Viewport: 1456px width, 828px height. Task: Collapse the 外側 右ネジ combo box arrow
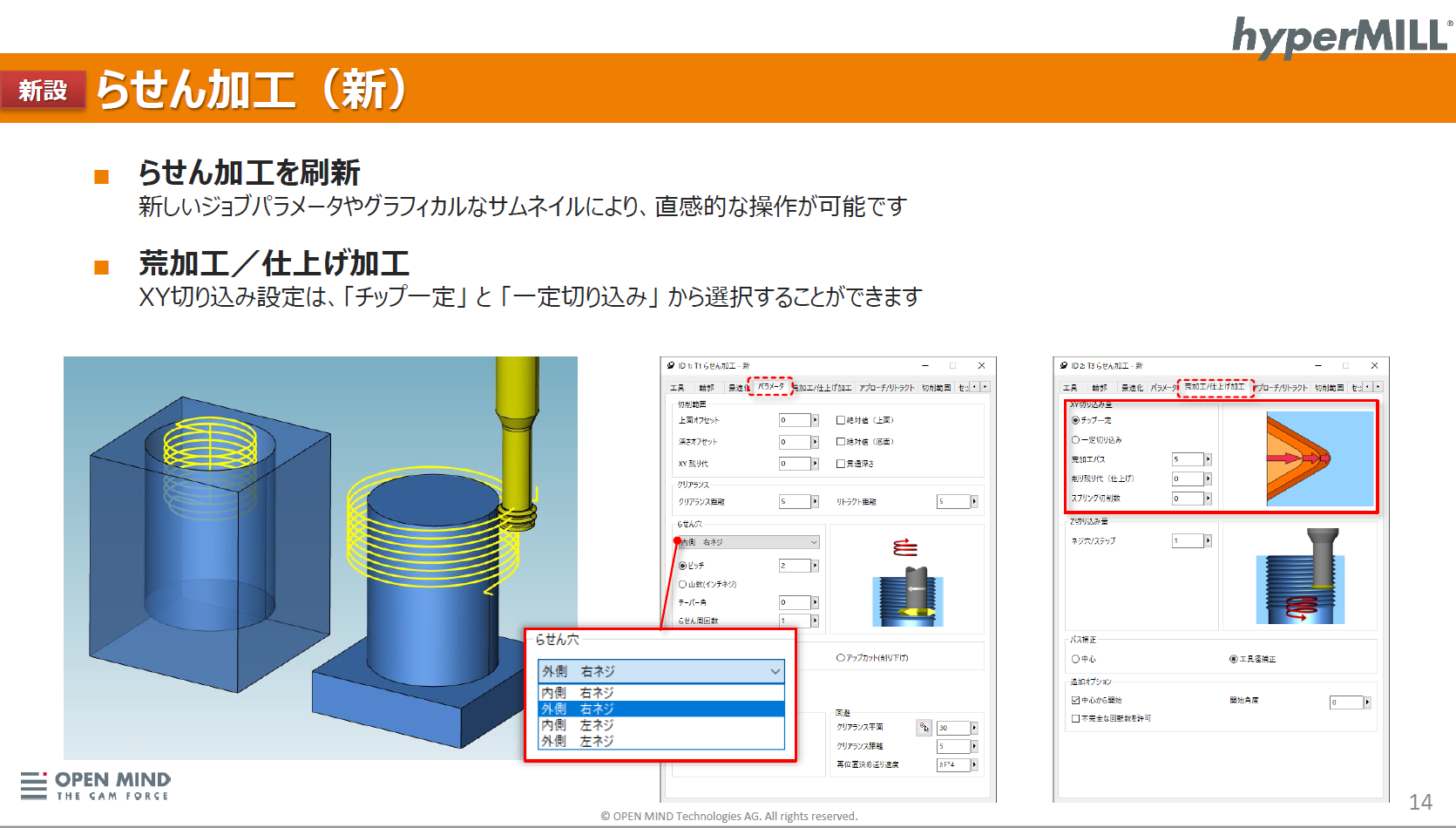click(775, 671)
